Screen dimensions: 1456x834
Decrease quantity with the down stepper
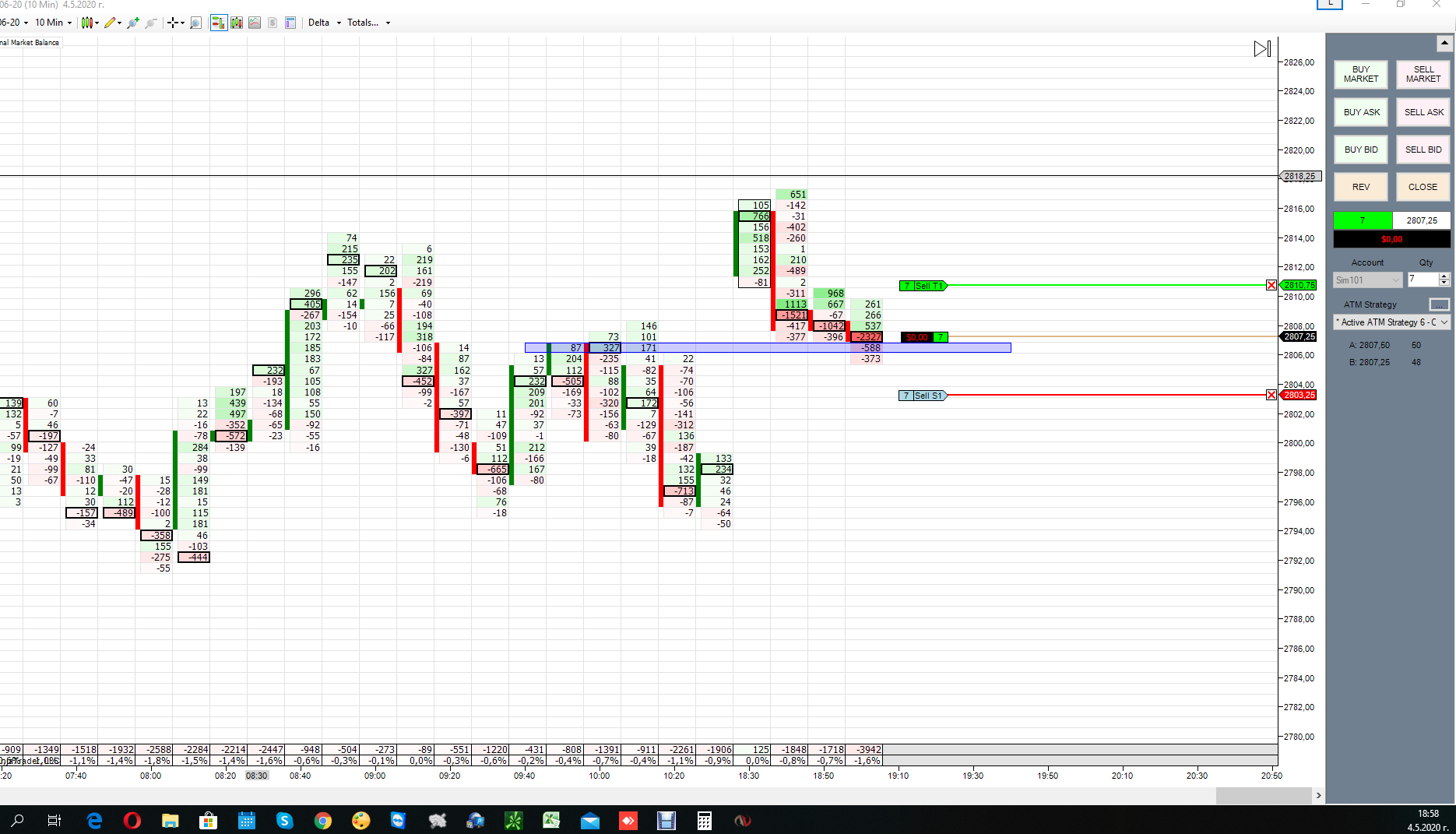[x=1444, y=283]
